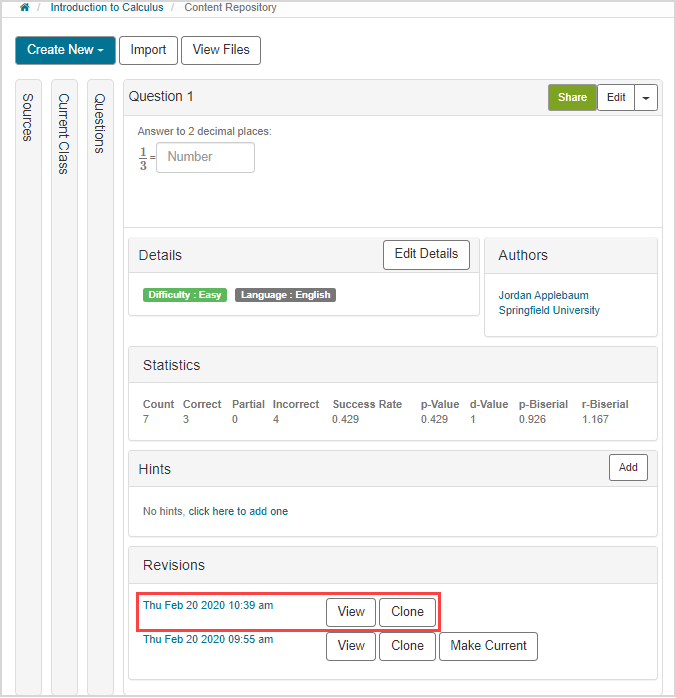Viewport: 676px width, 698px height.
Task: Click the Edit button for Question 1
Action: coord(616,97)
